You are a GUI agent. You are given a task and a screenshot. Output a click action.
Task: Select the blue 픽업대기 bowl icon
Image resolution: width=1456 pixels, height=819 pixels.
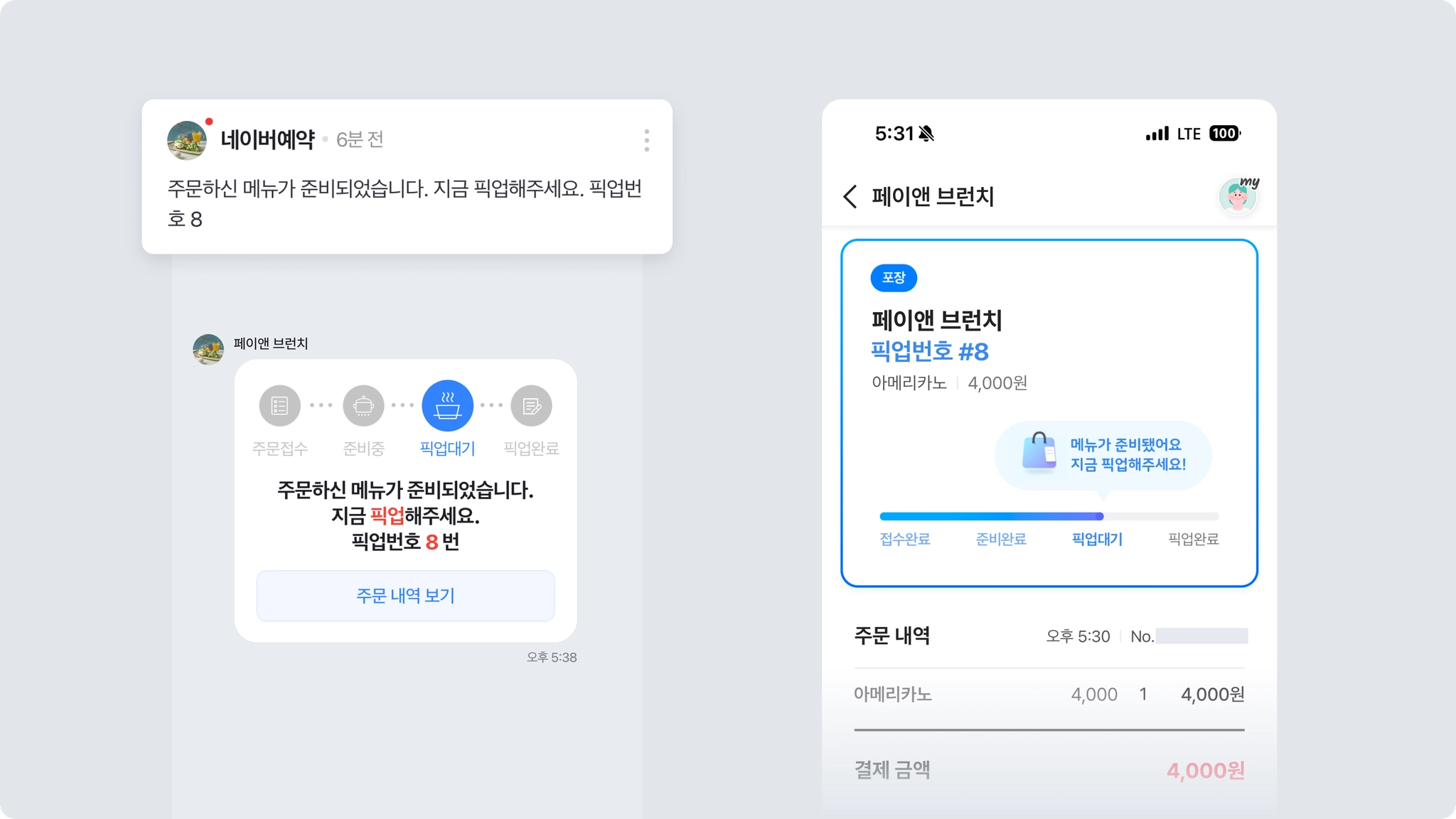pyautogui.click(x=447, y=406)
